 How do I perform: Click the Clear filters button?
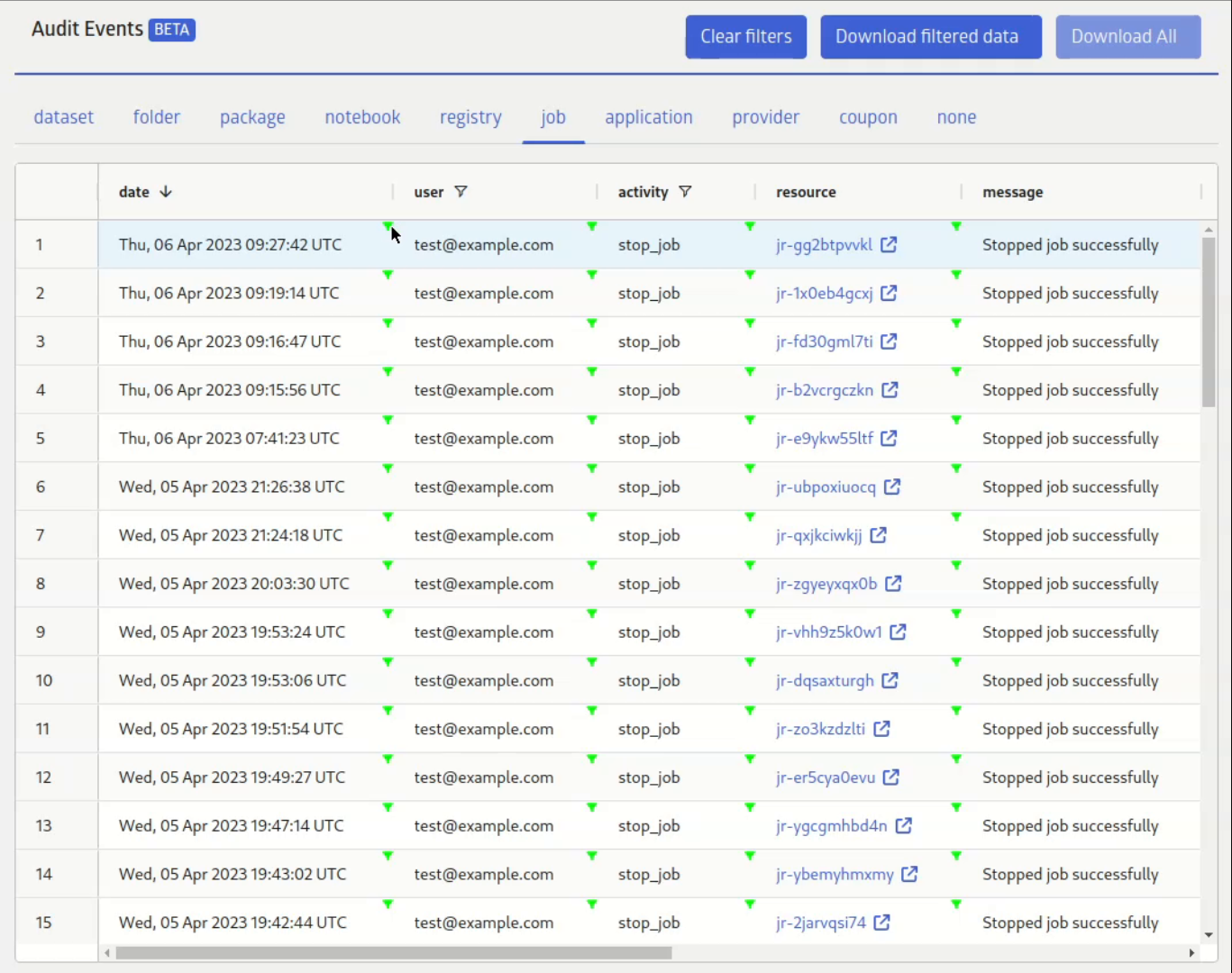click(x=746, y=37)
